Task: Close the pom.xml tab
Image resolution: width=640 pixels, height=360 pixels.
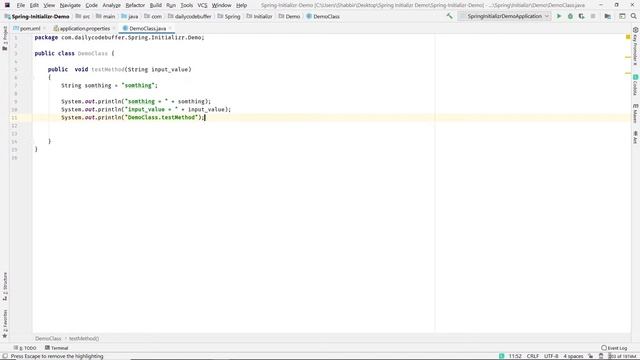Action: 44,29
